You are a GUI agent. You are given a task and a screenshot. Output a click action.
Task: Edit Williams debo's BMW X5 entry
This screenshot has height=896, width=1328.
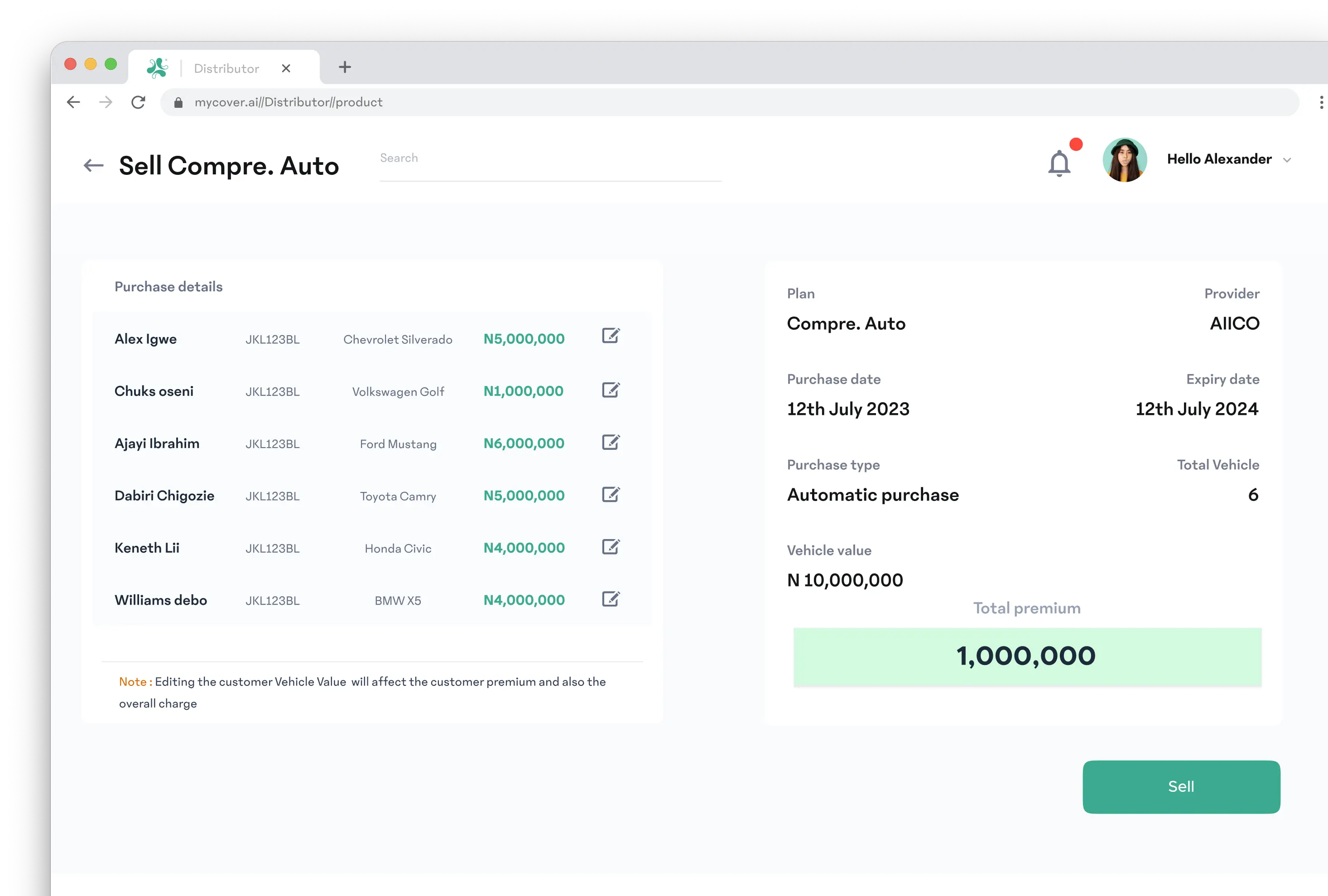(610, 599)
